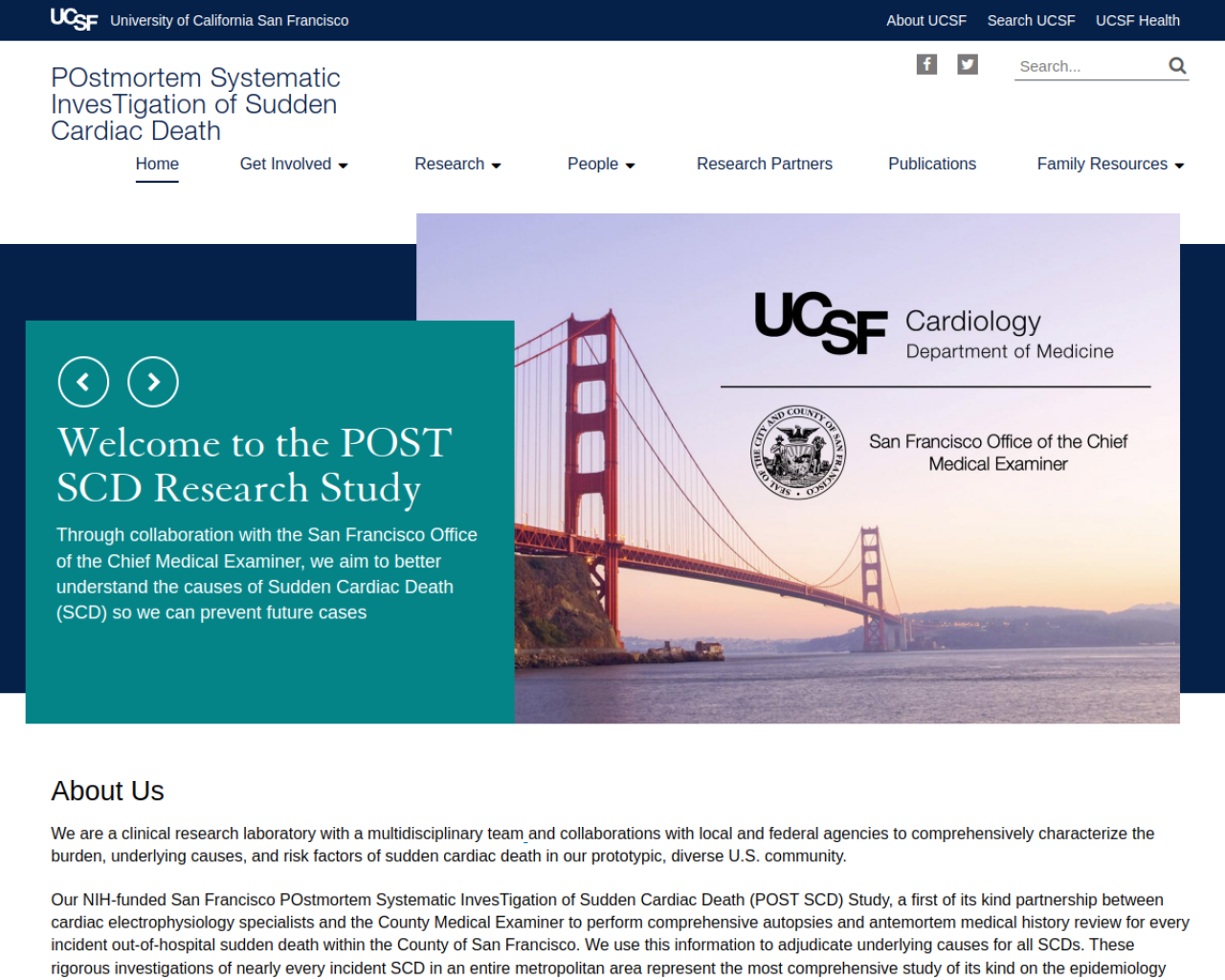This screenshot has height=980, width=1225.
Task: Open About UCSF link
Action: pyautogui.click(x=926, y=20)
